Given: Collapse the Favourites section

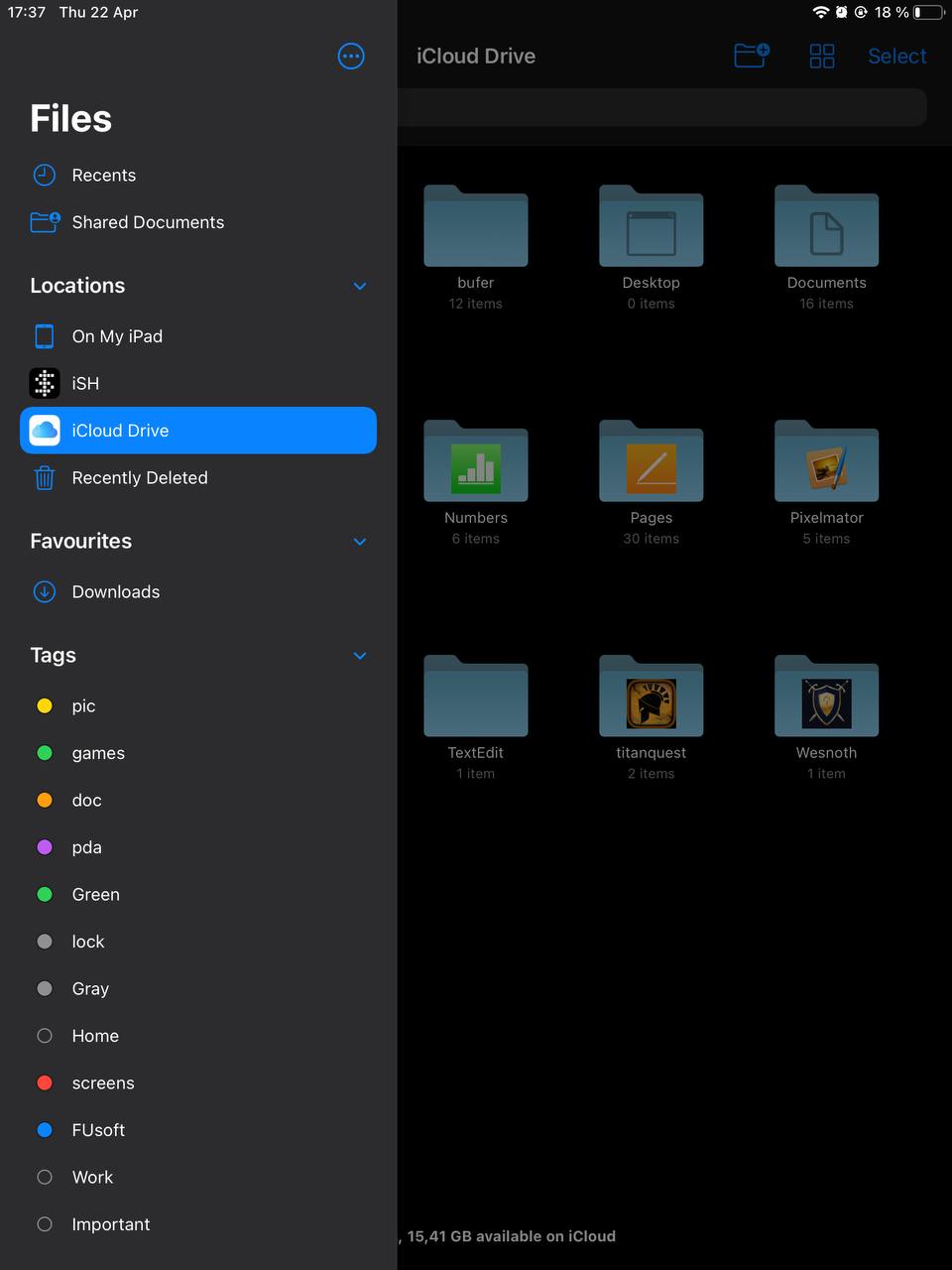Looking at the screenshot, I should [360, 542].
